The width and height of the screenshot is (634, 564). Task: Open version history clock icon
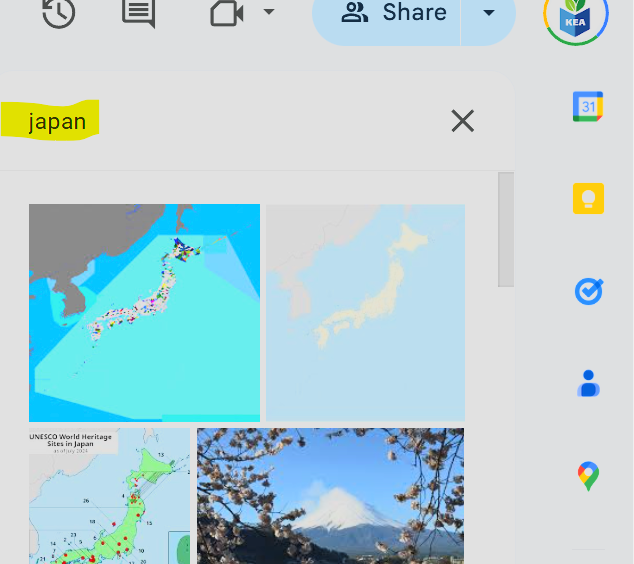click(x=59, y=13)
